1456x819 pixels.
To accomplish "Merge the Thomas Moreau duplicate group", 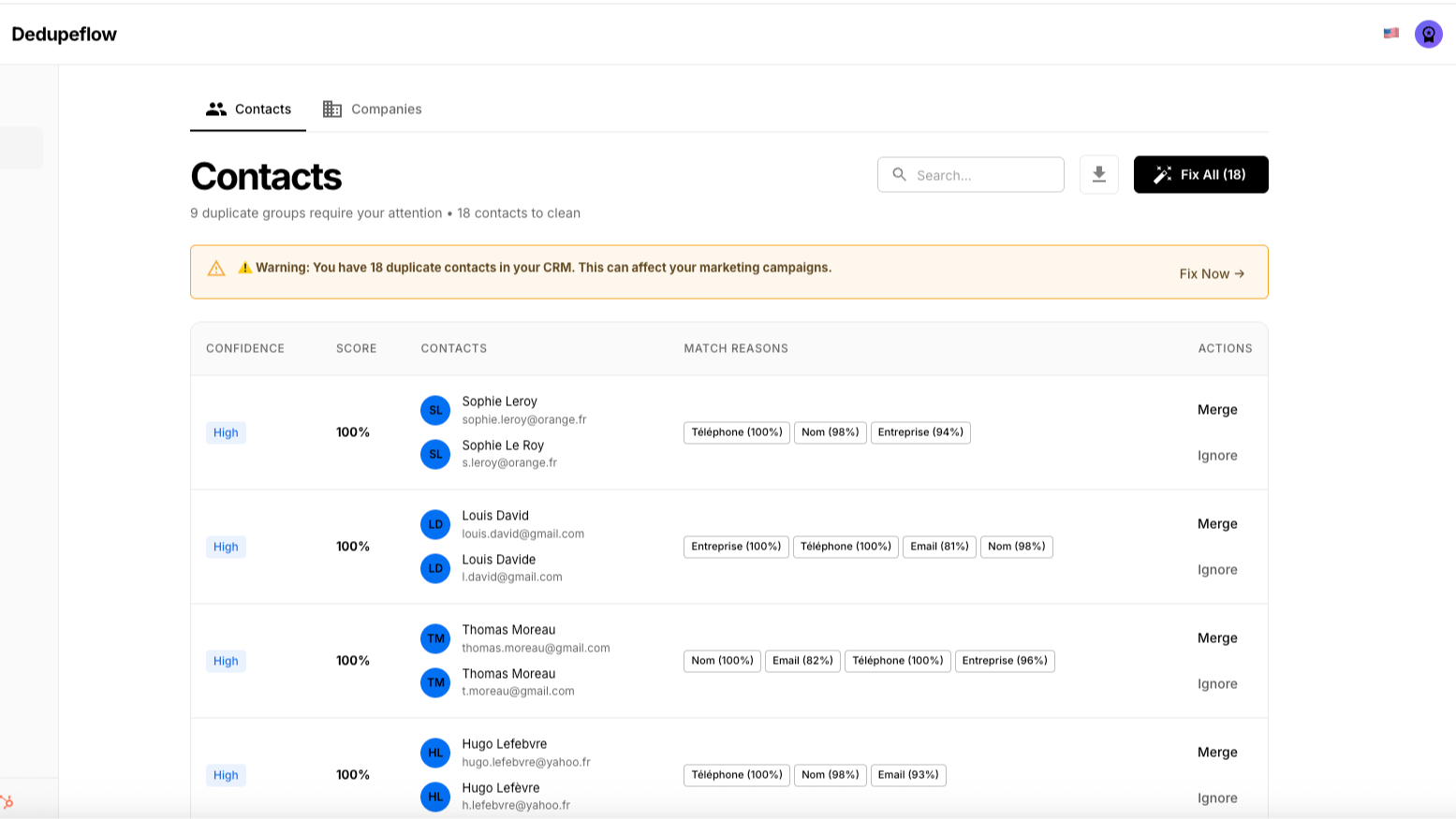I will click(x=1216, y=638).
